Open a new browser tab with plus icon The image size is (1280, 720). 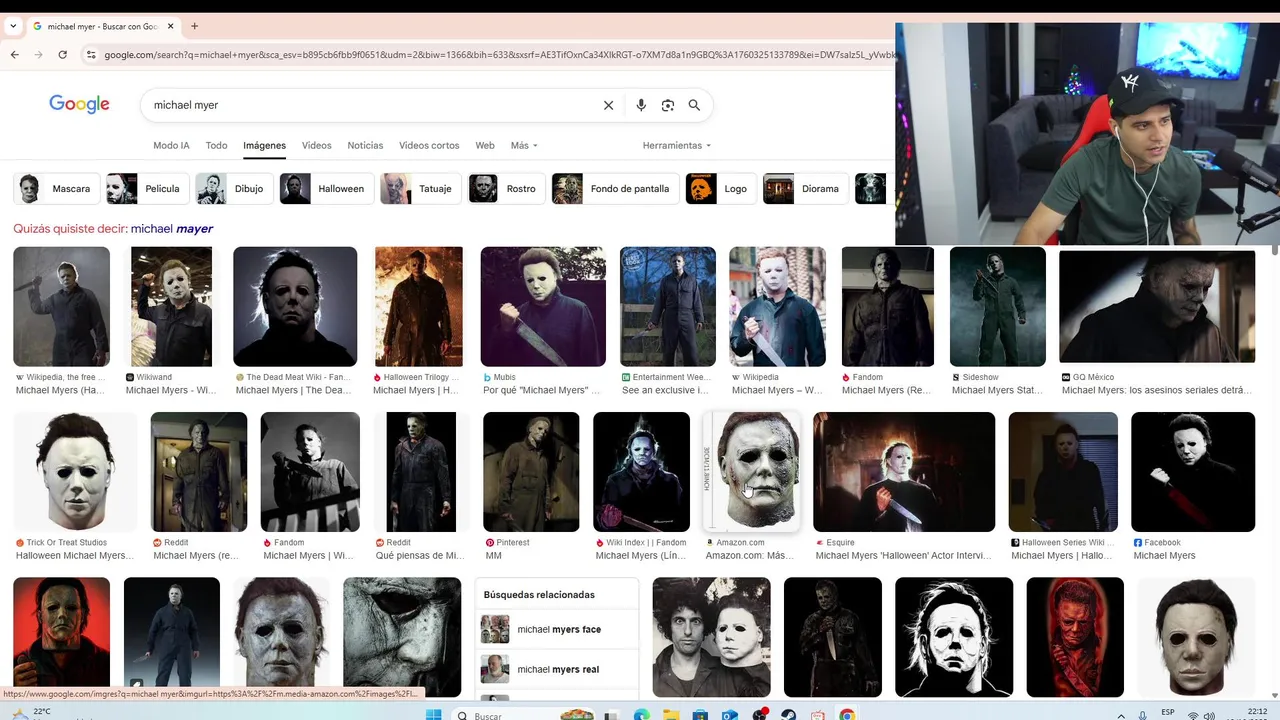pos(194,26)
